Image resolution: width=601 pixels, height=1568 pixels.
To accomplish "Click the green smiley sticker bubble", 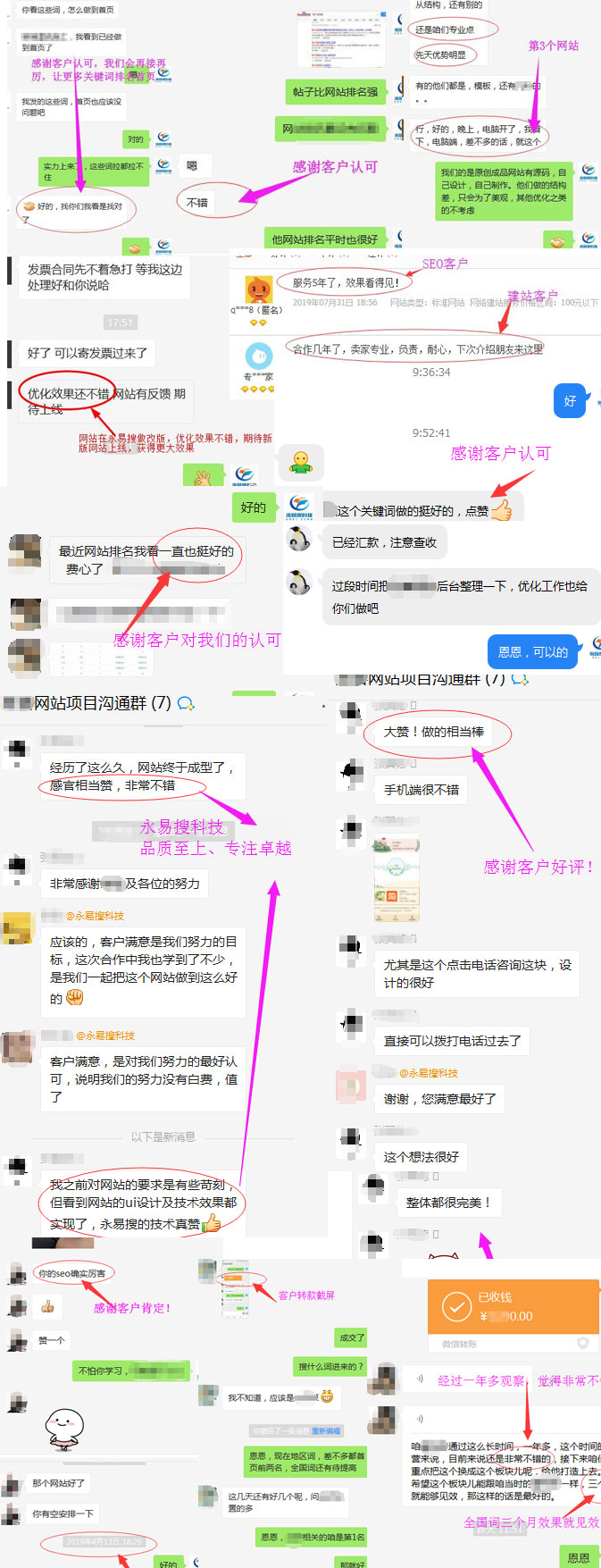I will (301, 463).
